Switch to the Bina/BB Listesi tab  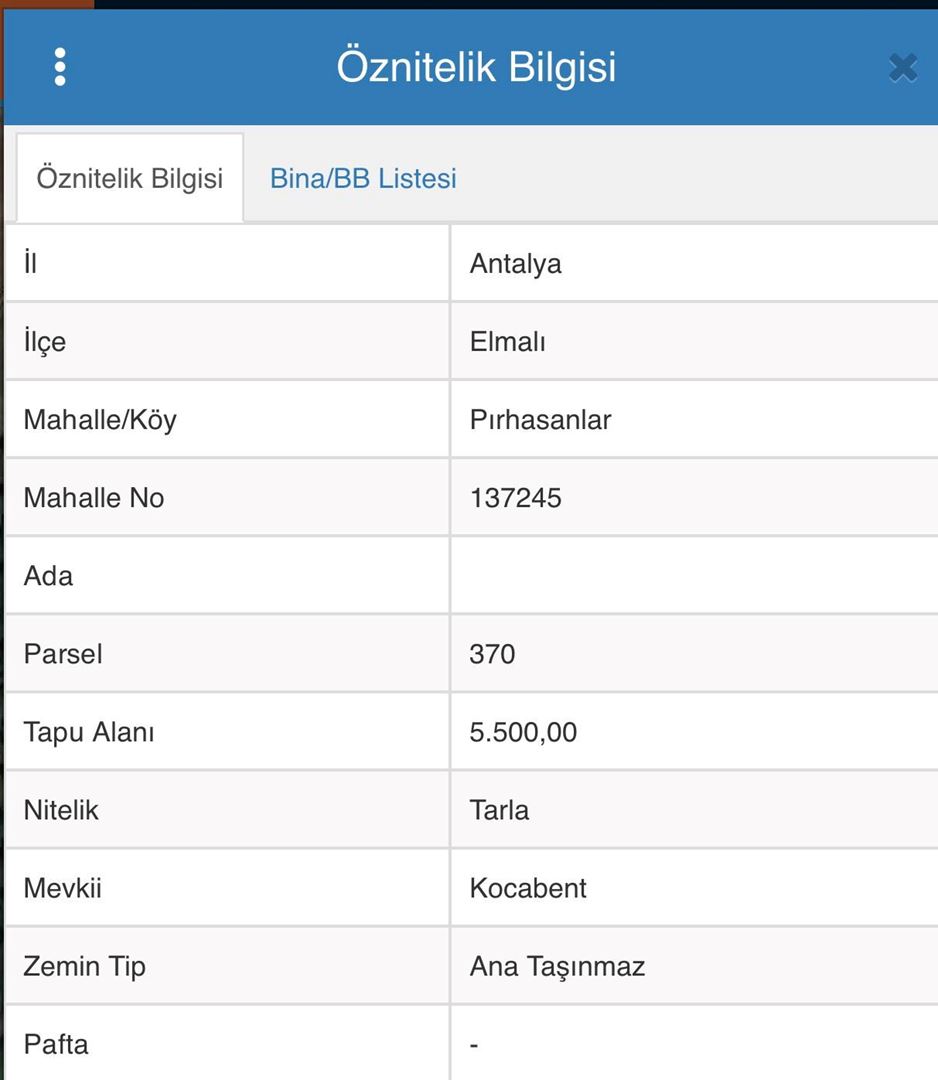(363, 179)
